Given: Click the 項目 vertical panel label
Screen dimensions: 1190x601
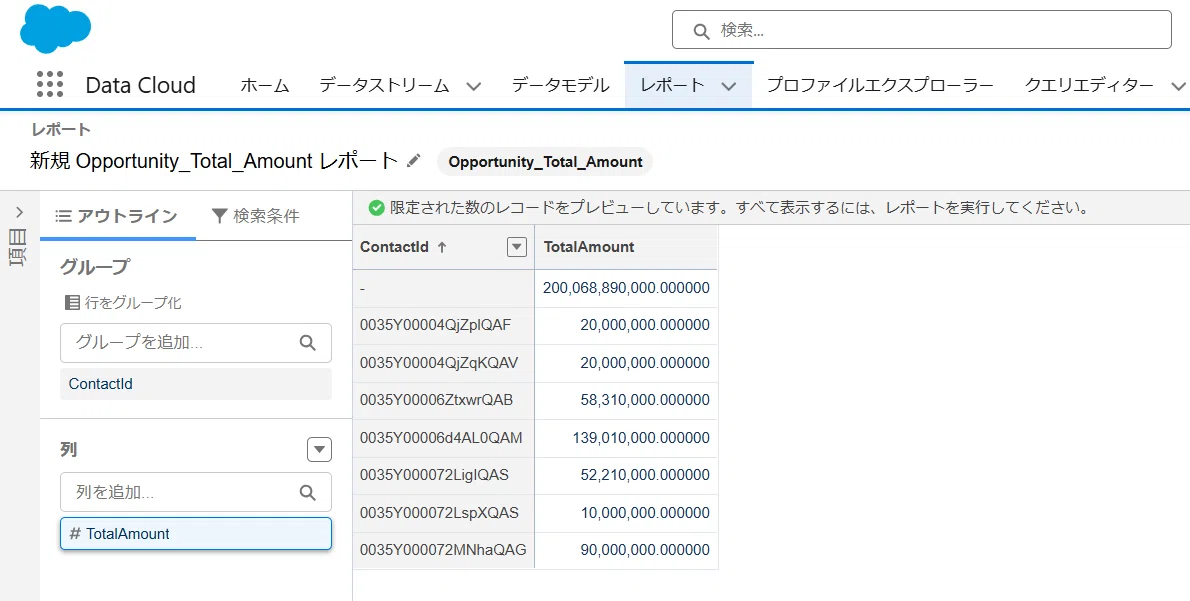Looking at the screenshot, I should 17,247.
